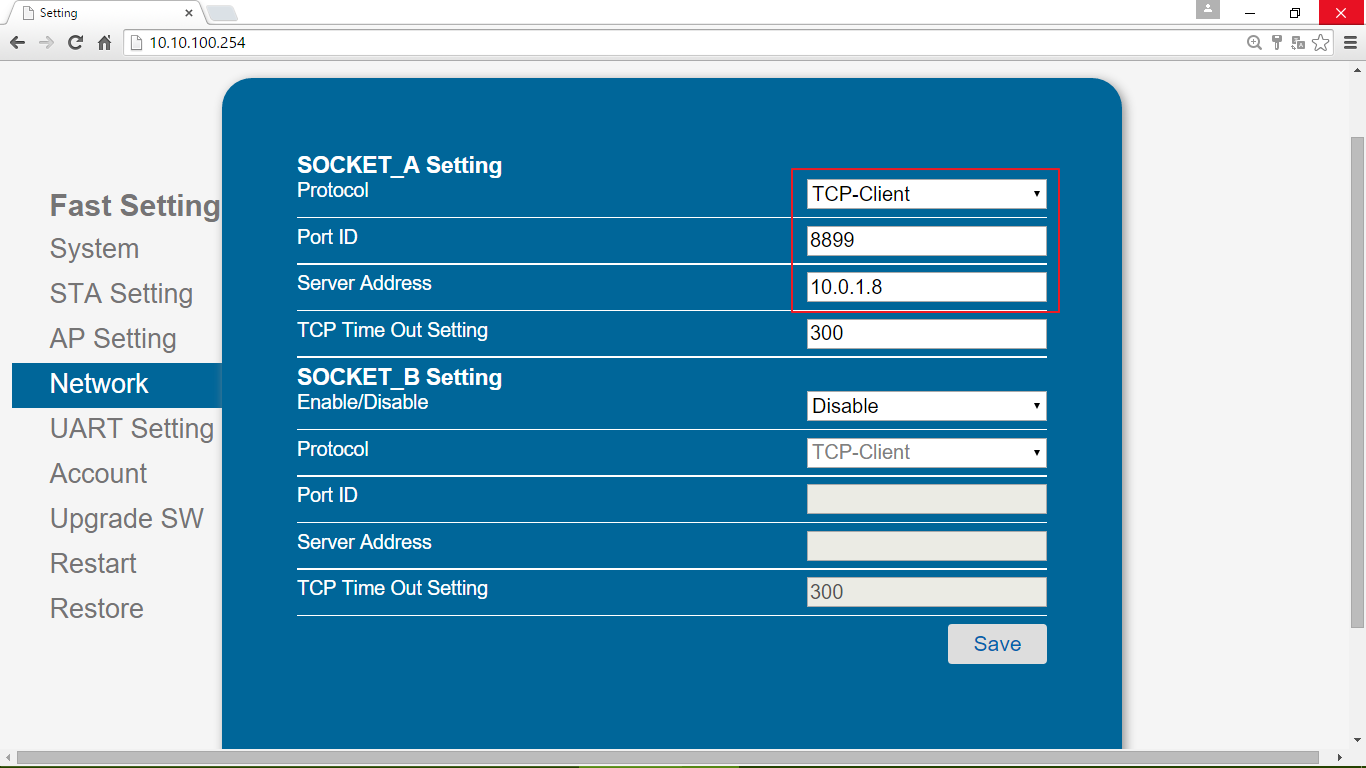Expand the SOCKET_B Enable/Disable dropdown

point(927,406)
